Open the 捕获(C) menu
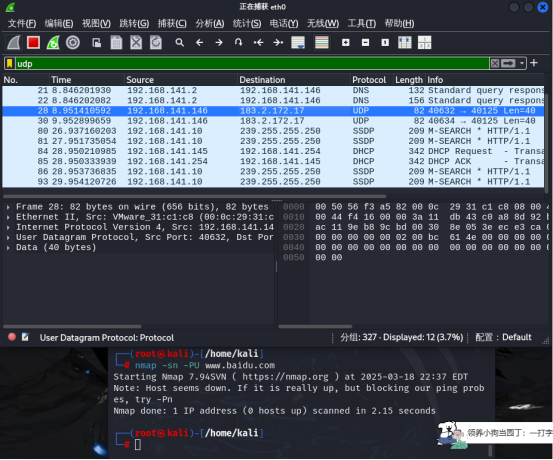The height and width of the screenshot is (460, 553). (172, 24)
